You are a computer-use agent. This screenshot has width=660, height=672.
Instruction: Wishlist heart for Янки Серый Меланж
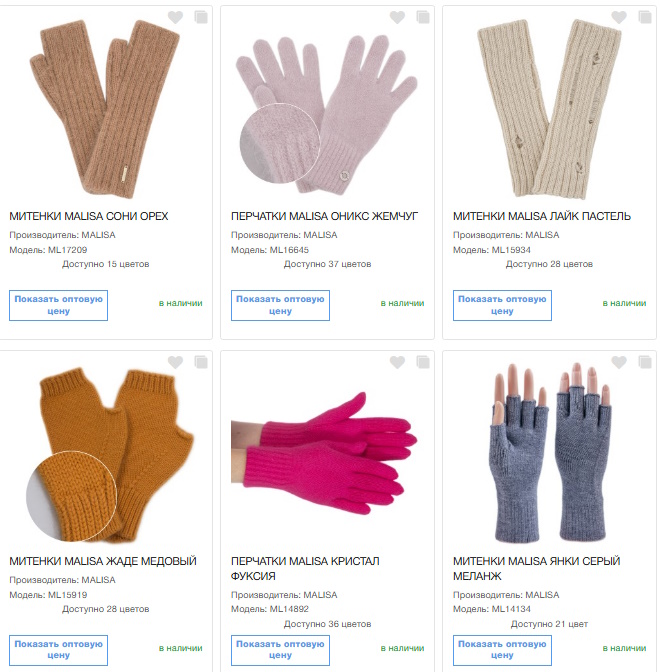619,363
